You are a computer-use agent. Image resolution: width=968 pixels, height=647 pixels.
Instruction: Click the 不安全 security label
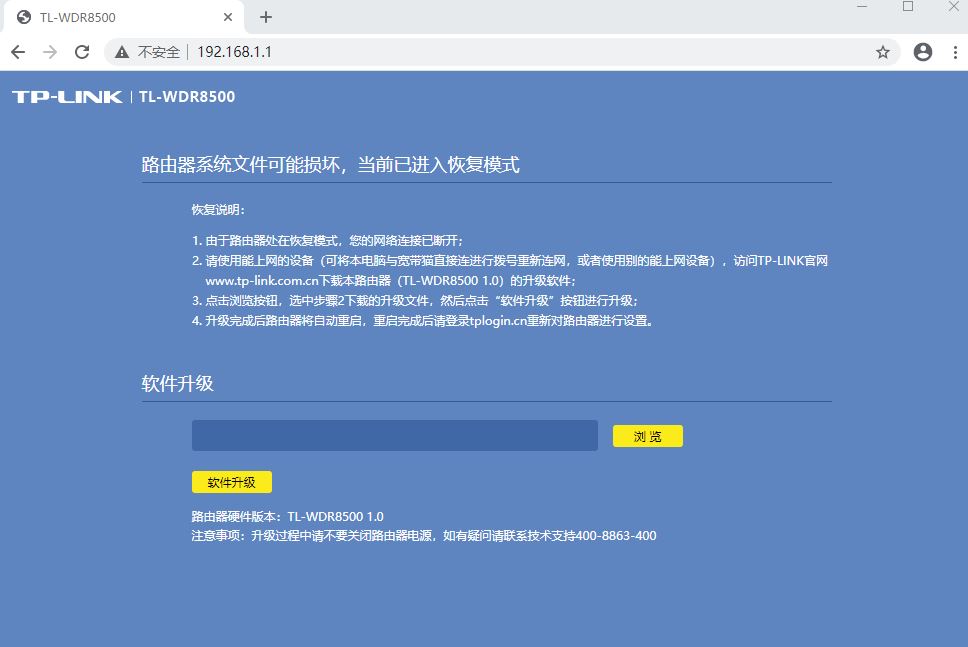tap(159, 52)
